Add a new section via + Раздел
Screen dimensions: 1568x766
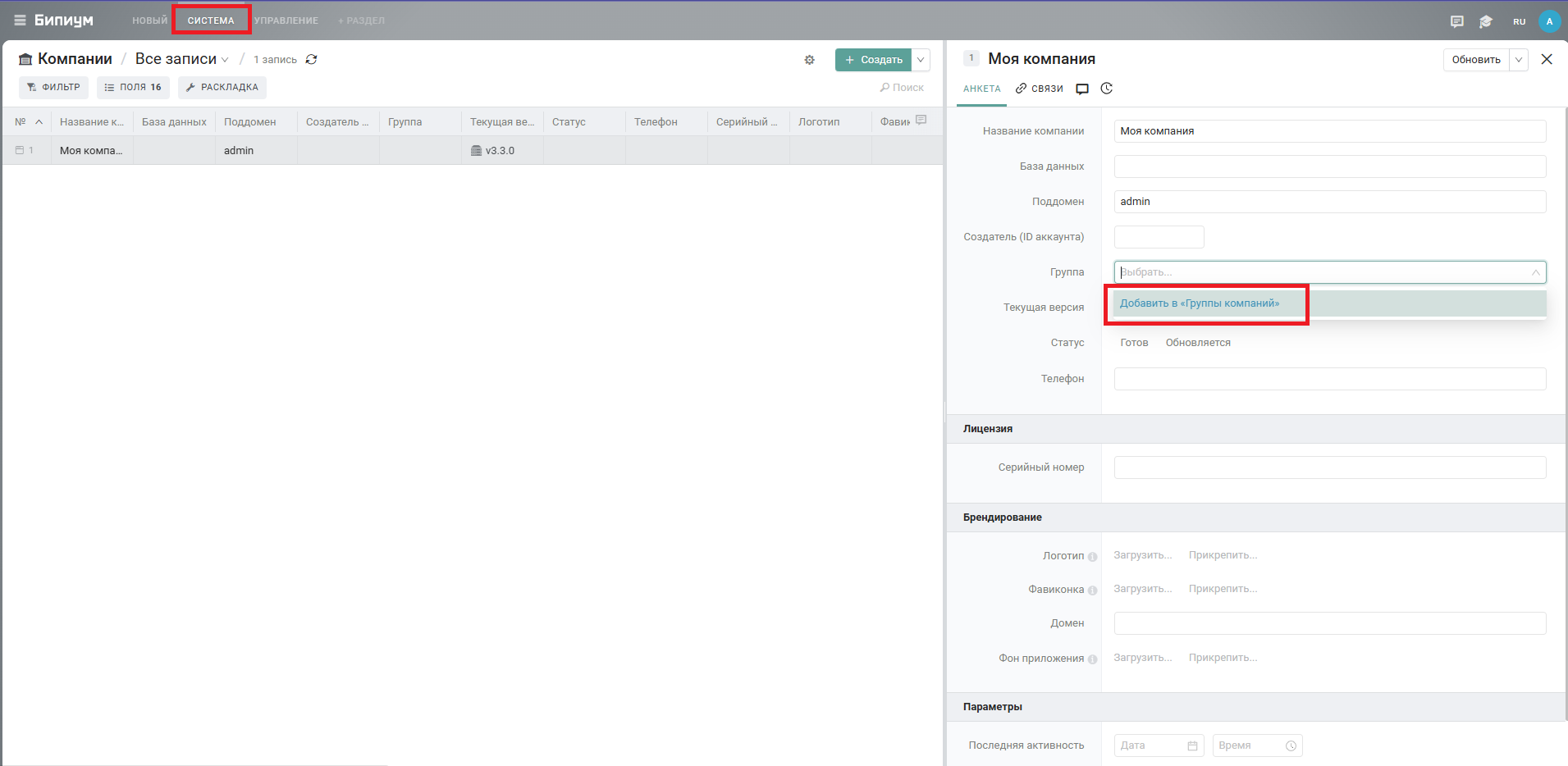pos(361,21)
